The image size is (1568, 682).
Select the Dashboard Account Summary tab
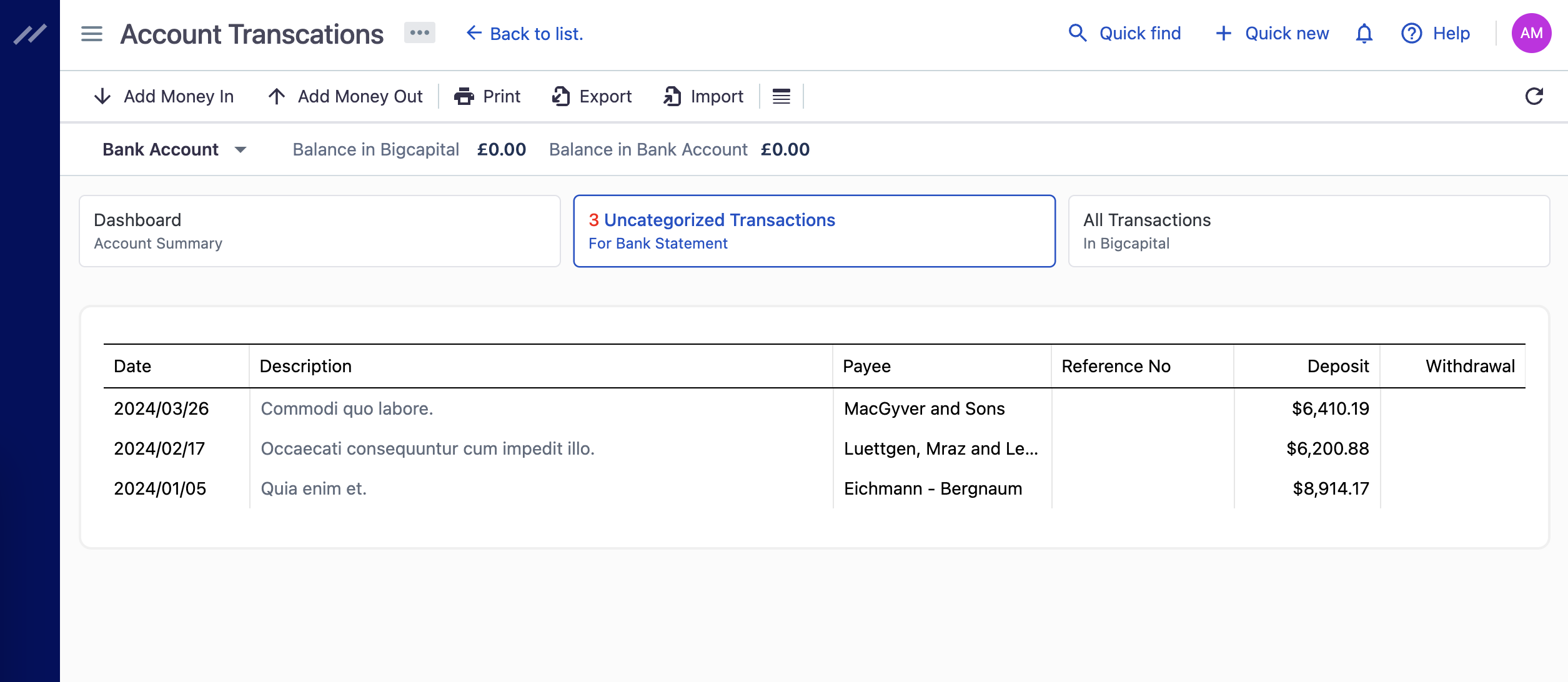click(x=319, y=231)
